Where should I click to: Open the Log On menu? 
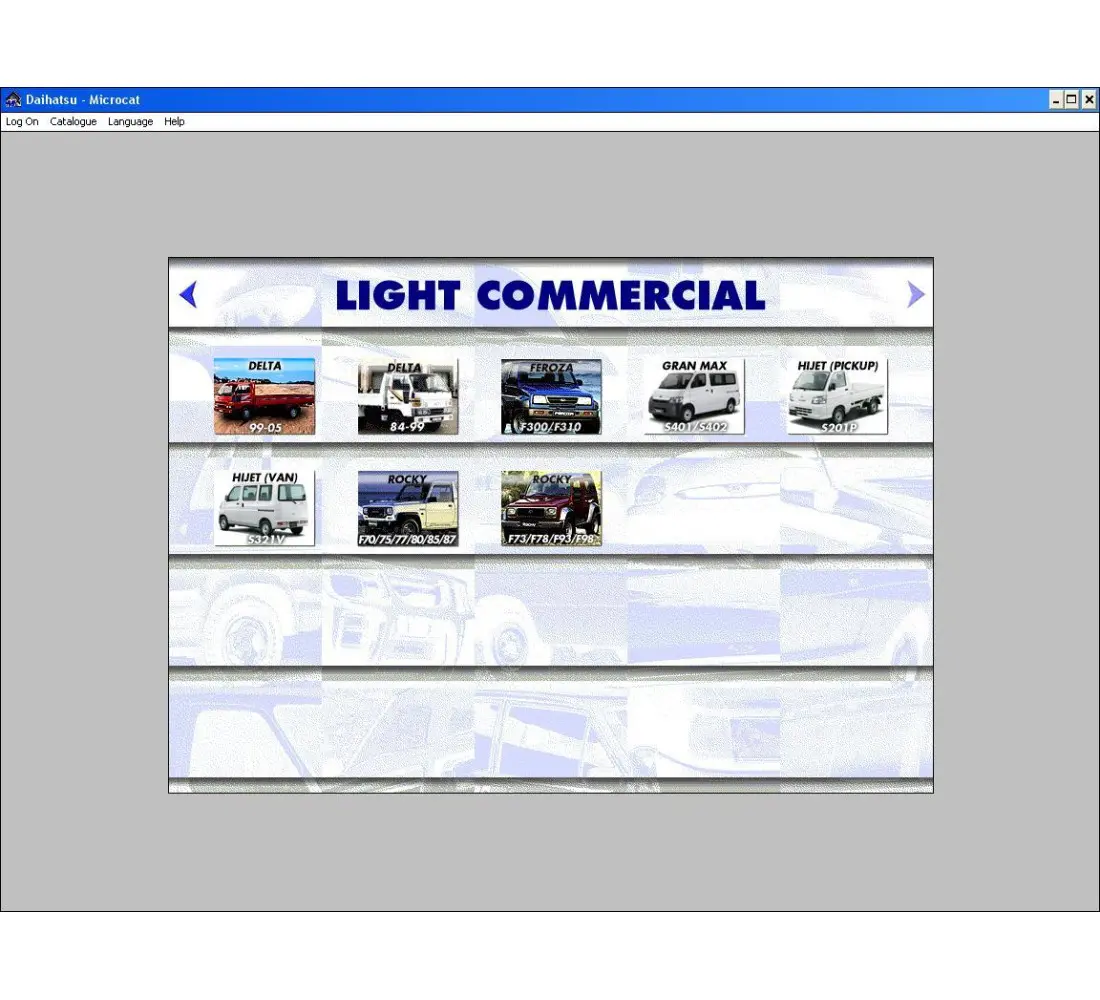click(22, 121)
